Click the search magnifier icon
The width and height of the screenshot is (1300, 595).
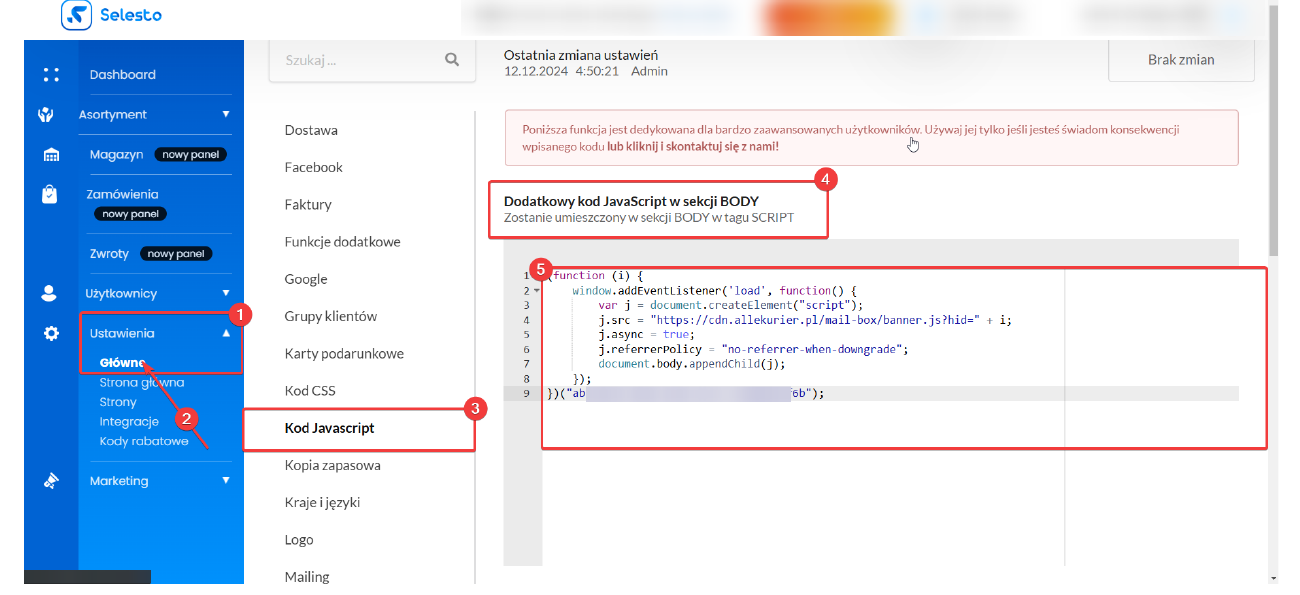click(452, 60)
